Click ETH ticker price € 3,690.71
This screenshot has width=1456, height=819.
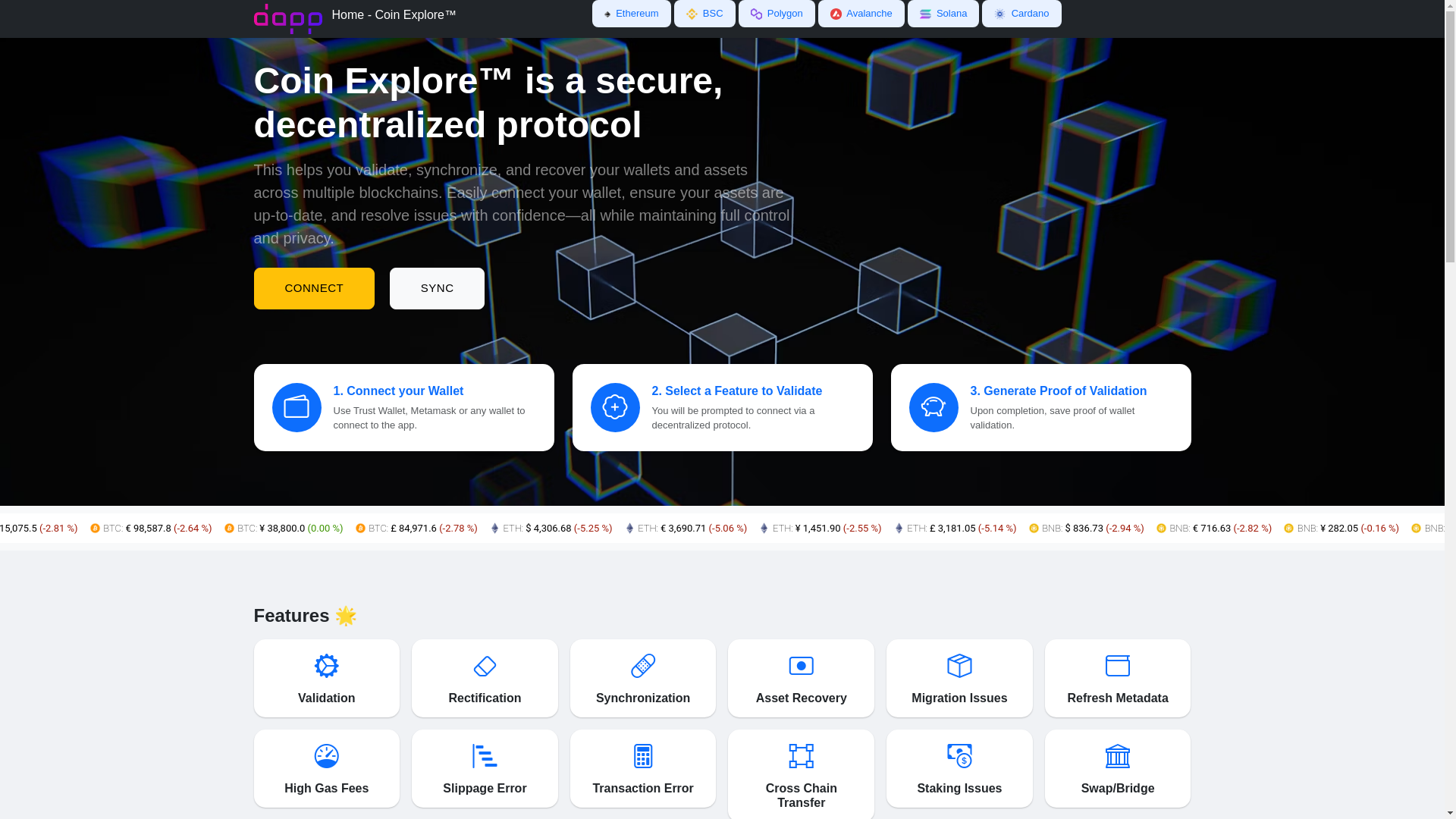683,529
